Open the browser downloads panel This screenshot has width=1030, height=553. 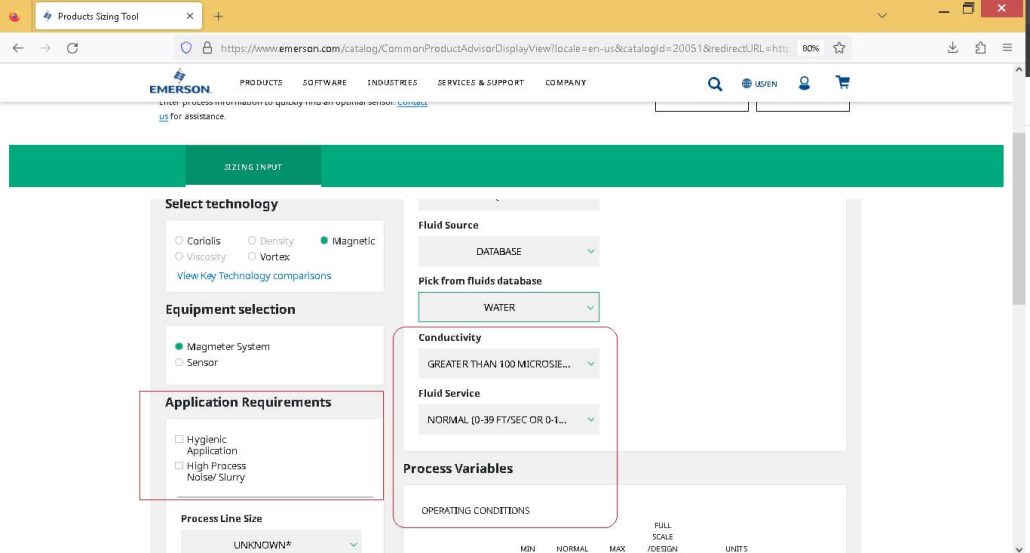click(x=952, y=48)
